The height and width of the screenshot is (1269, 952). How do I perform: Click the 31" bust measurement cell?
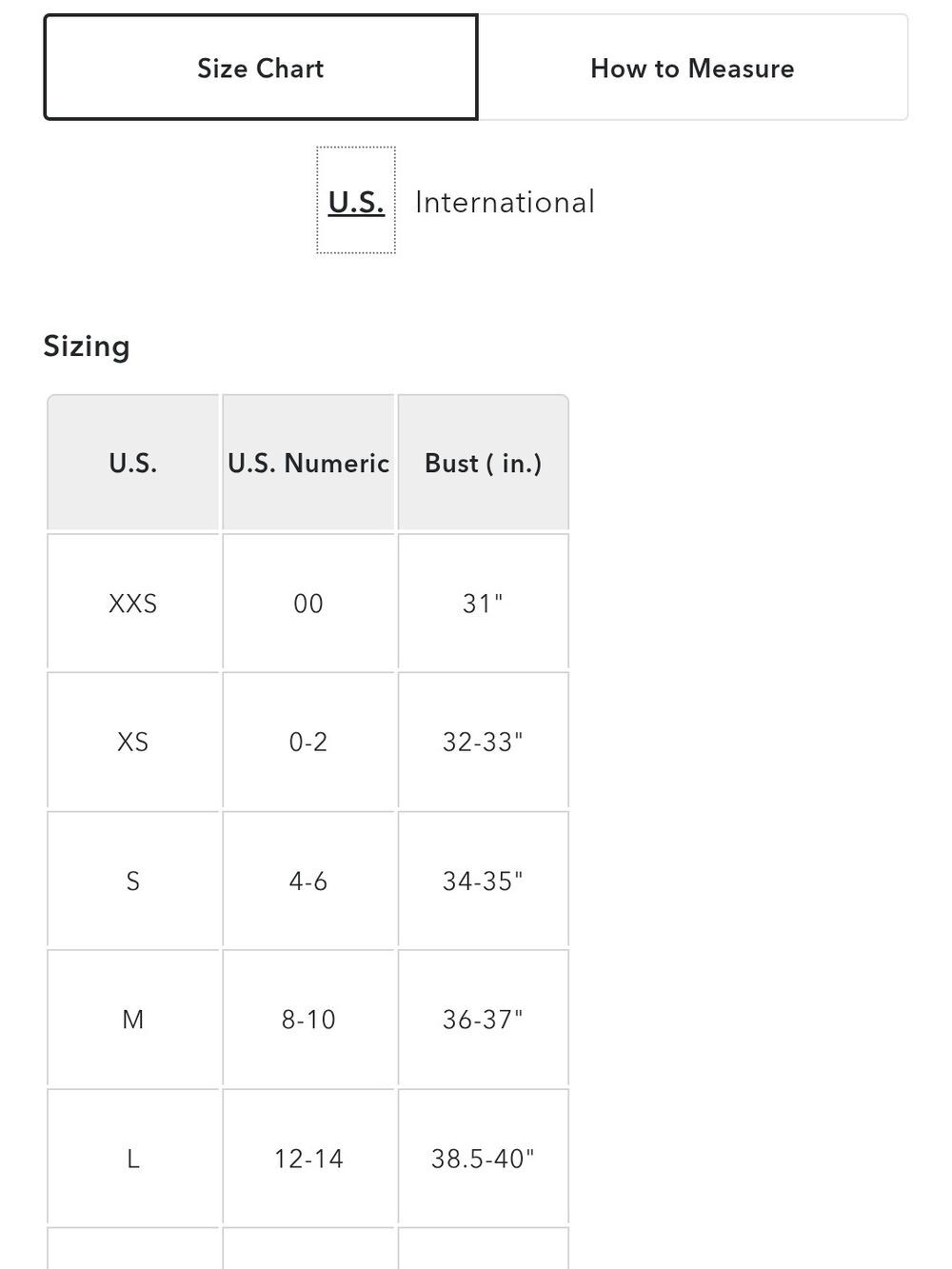click(484, 603)
